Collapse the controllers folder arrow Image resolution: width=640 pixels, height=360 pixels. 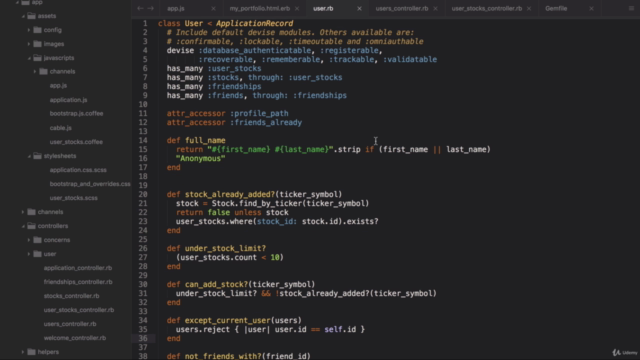coord(23,226)
